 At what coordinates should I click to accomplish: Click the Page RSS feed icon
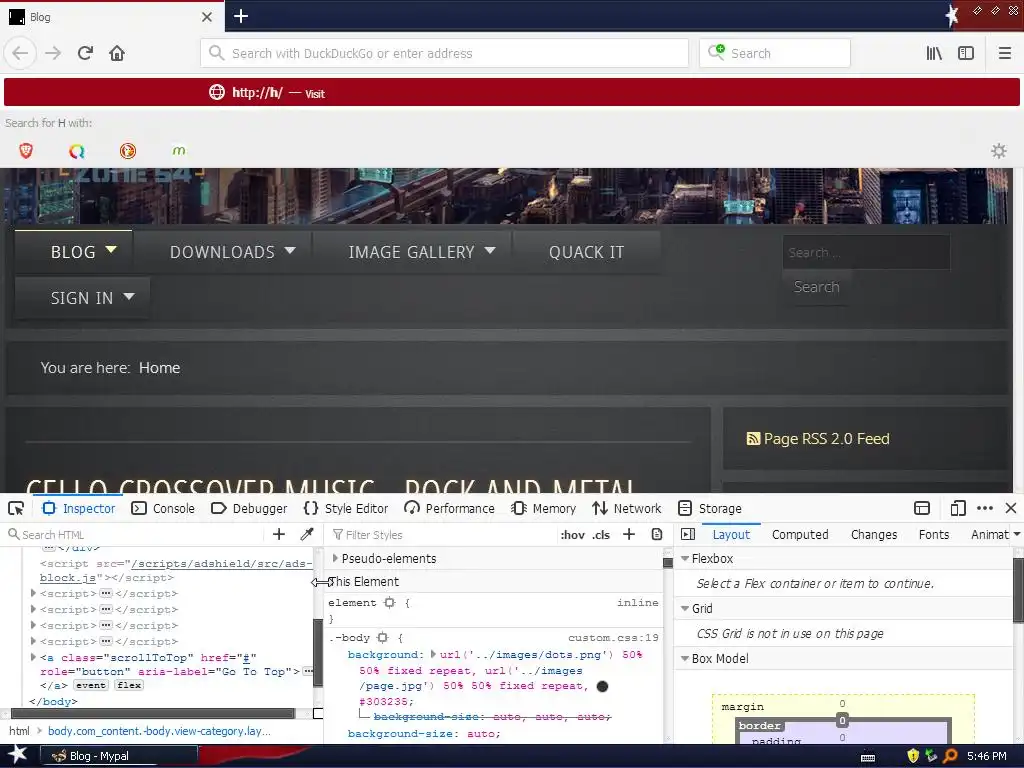(x=753, y=439)
